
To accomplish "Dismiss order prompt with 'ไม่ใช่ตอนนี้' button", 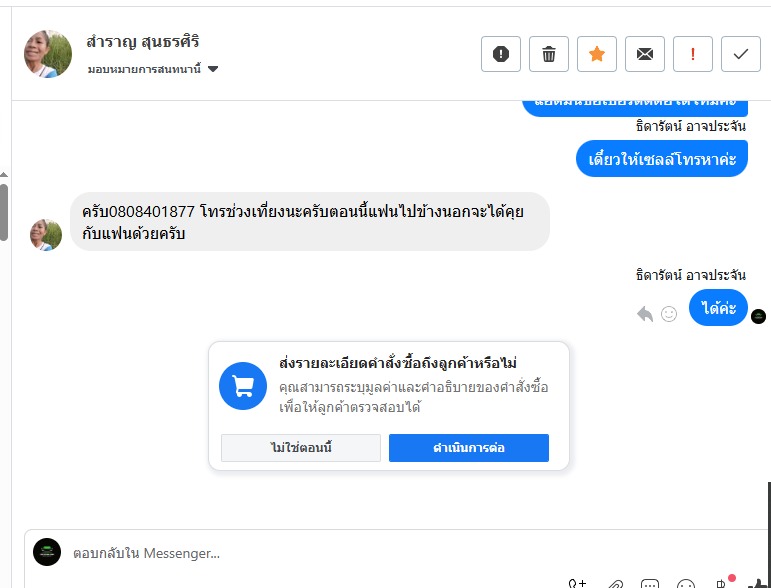I will (301, 448).
